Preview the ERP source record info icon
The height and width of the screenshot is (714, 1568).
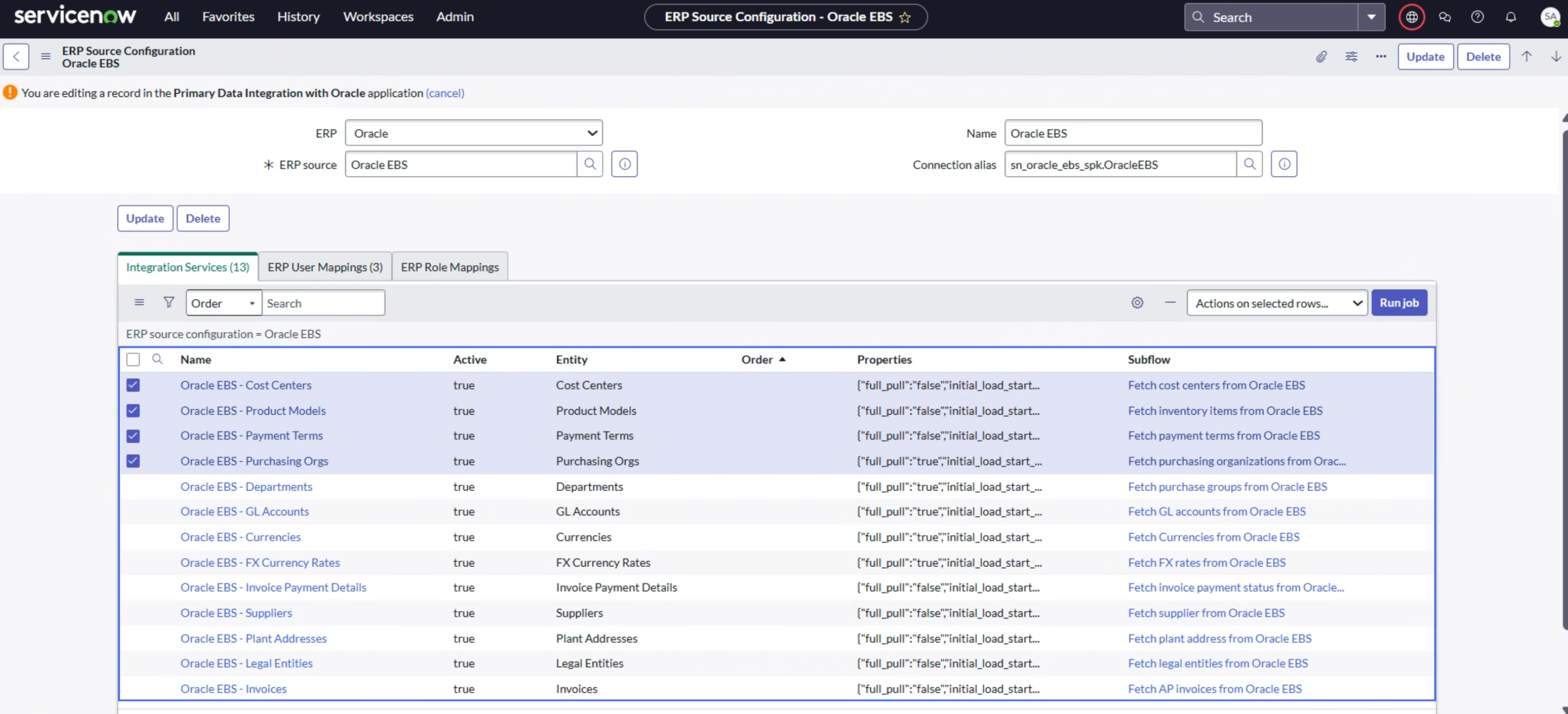625,164
